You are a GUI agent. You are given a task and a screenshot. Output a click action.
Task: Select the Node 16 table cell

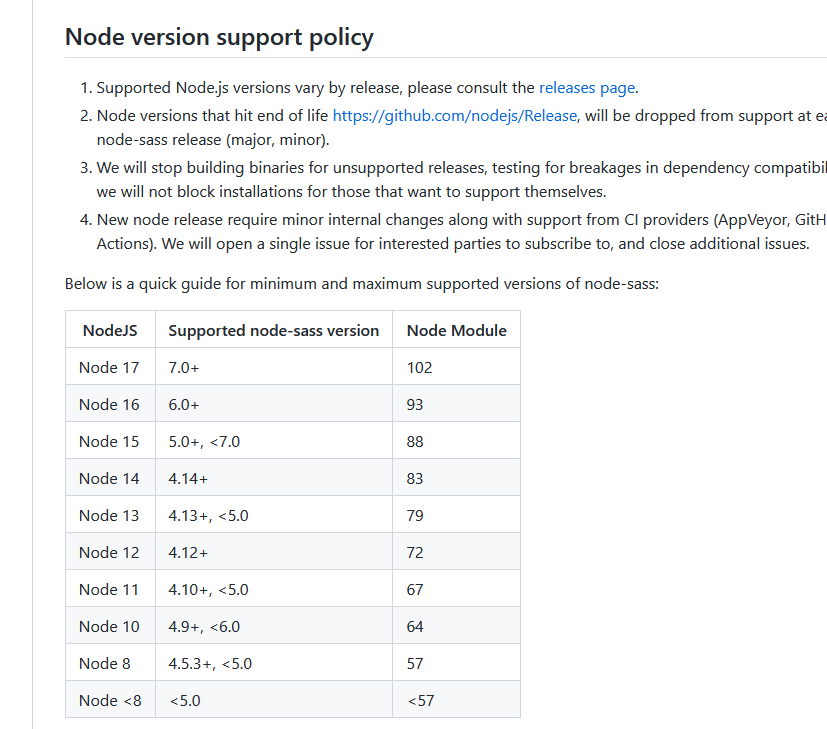(x=109, y=404)
